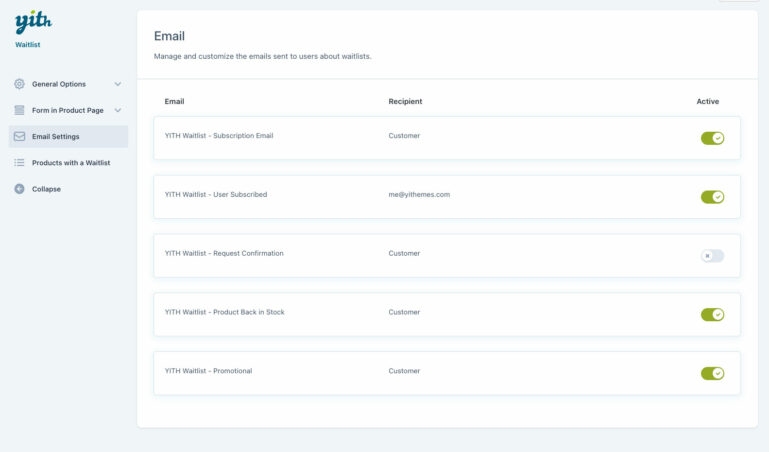Click the Active column header
The image size is (769, 452).
click(x=708, y=101)
